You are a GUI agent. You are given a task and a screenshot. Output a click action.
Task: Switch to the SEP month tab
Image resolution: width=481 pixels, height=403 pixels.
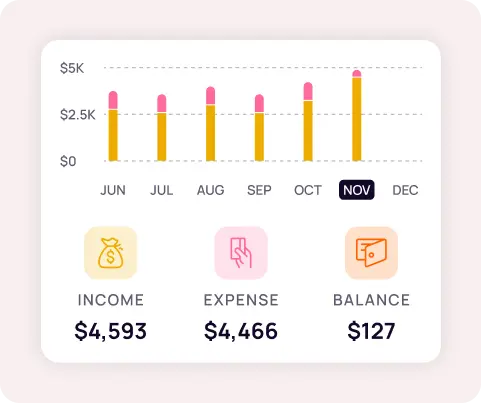click(259, 190)
